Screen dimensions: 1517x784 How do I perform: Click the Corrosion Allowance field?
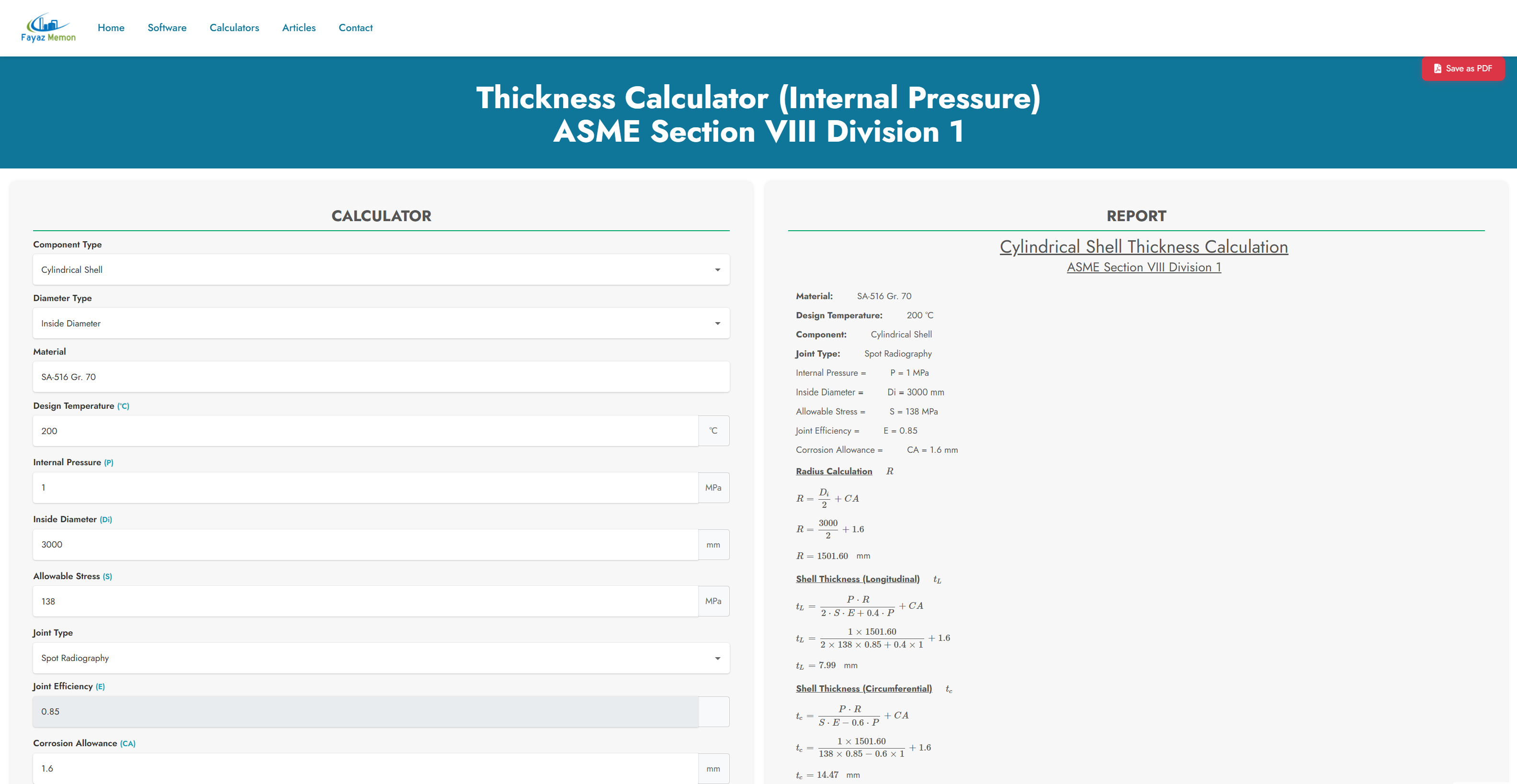(365, 768)
